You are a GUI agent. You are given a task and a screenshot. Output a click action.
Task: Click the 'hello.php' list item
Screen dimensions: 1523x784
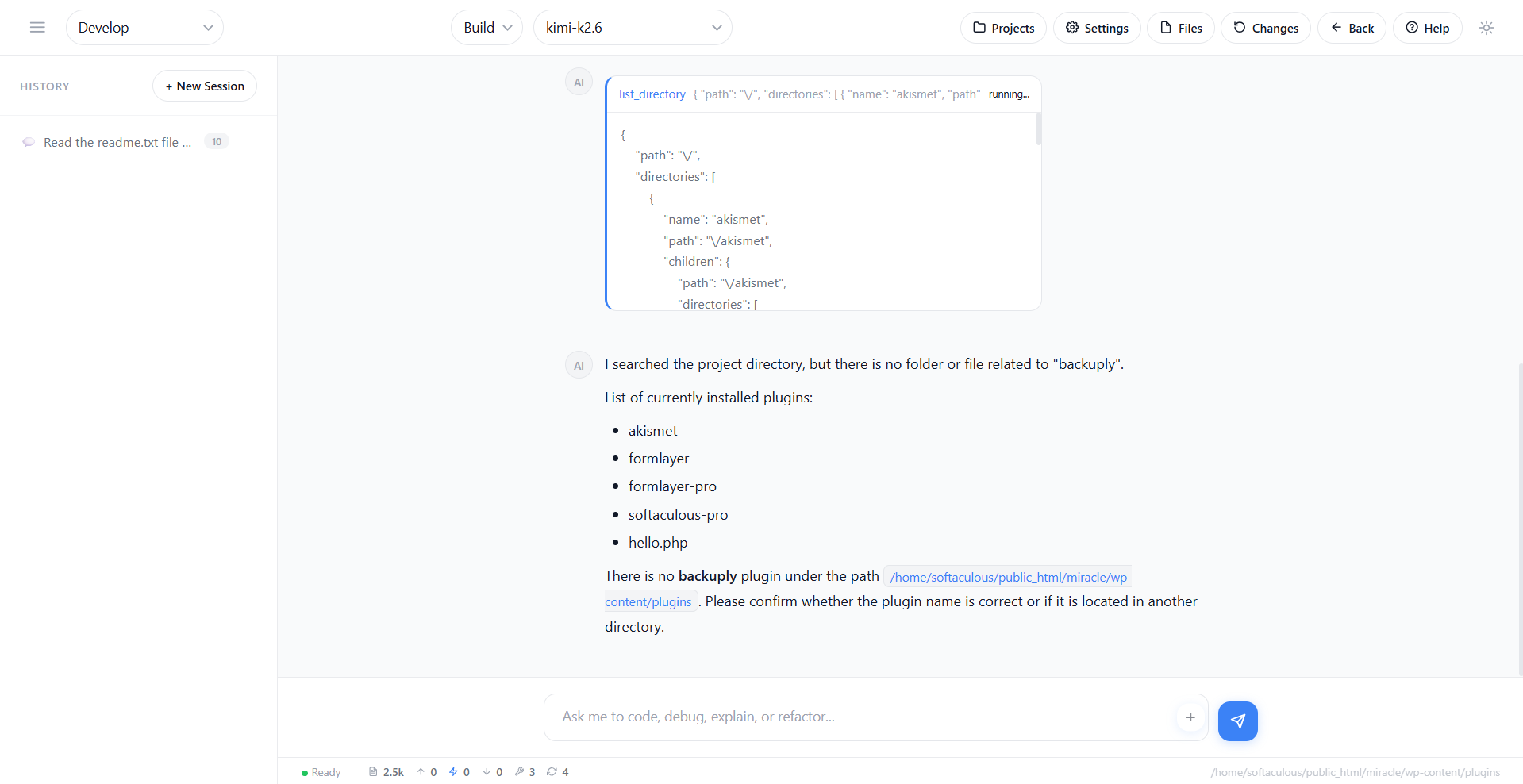coord(658,543)
